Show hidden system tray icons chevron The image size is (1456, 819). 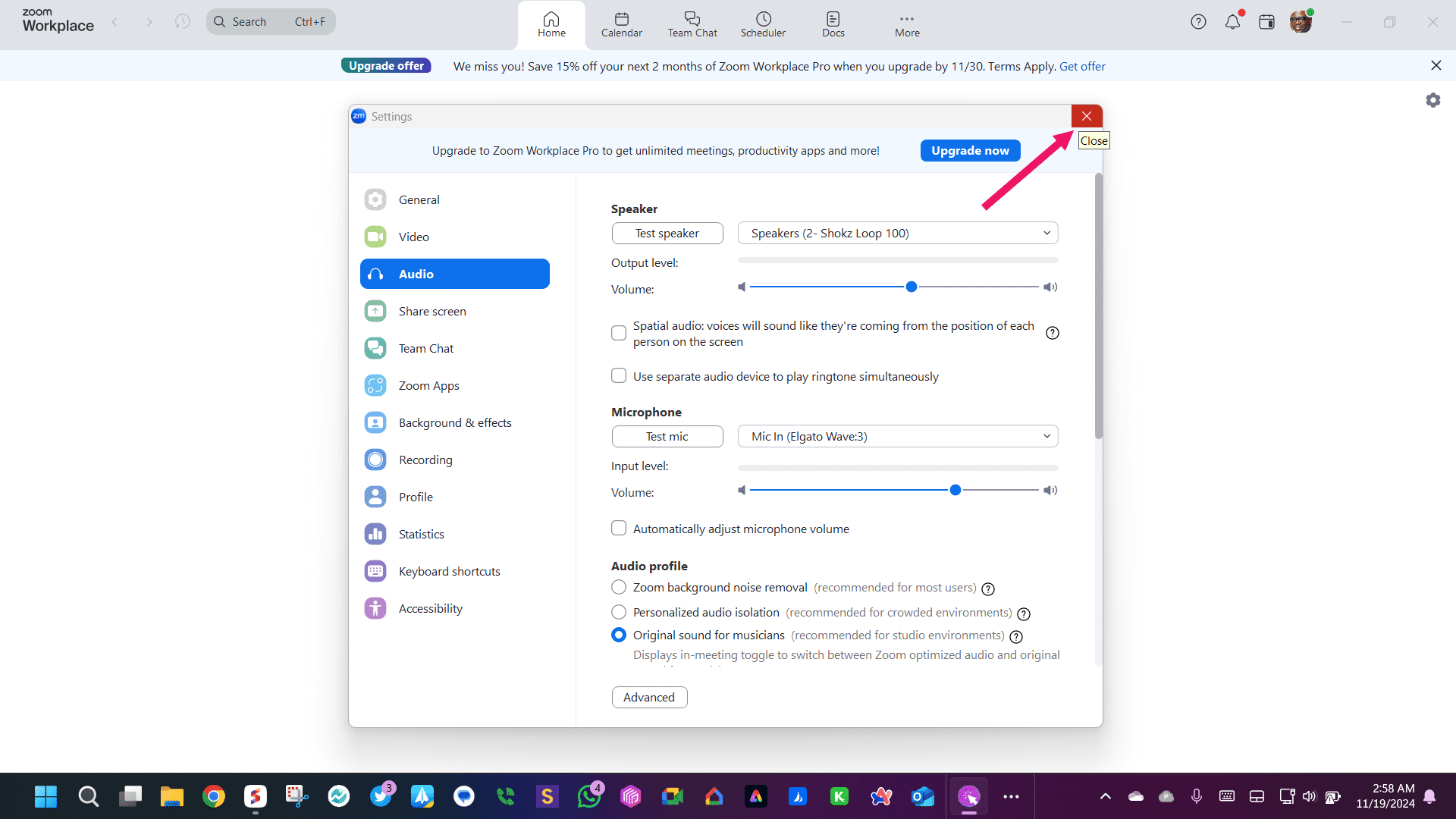pos(1106,796)
